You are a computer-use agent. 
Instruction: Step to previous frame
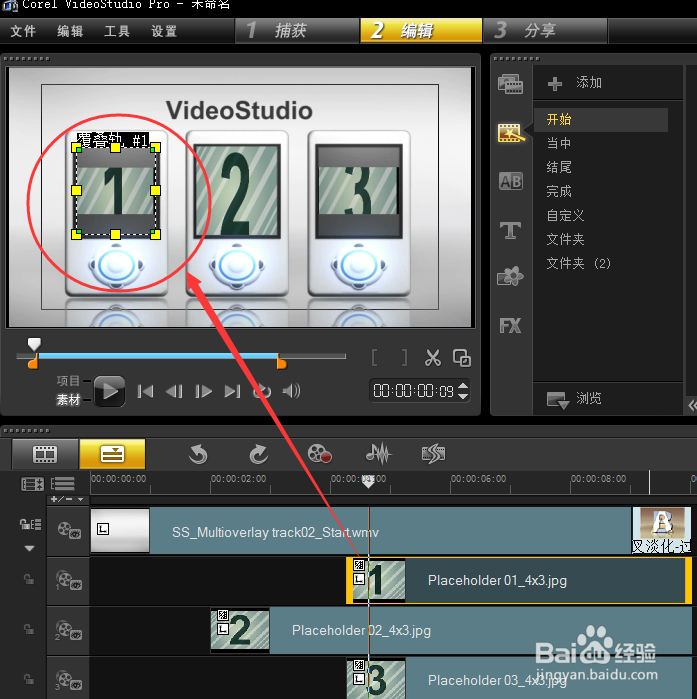coord(174,391)
